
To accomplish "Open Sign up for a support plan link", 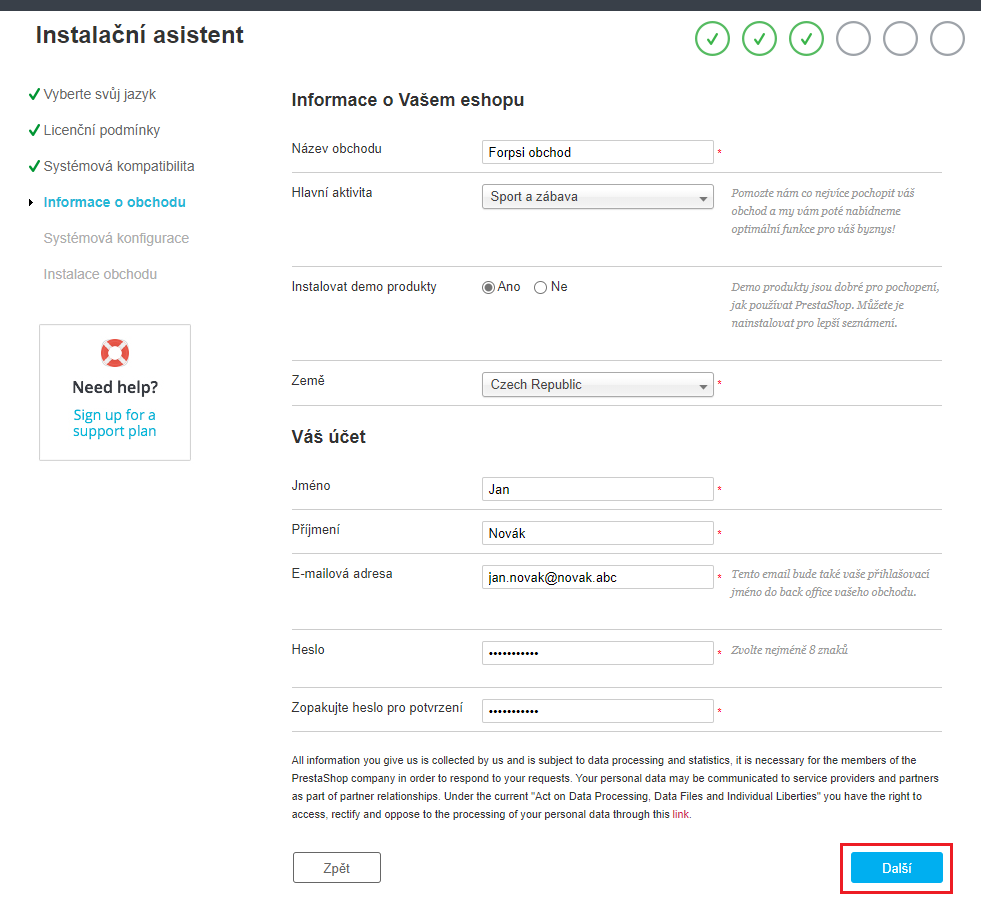I will 115,423.
